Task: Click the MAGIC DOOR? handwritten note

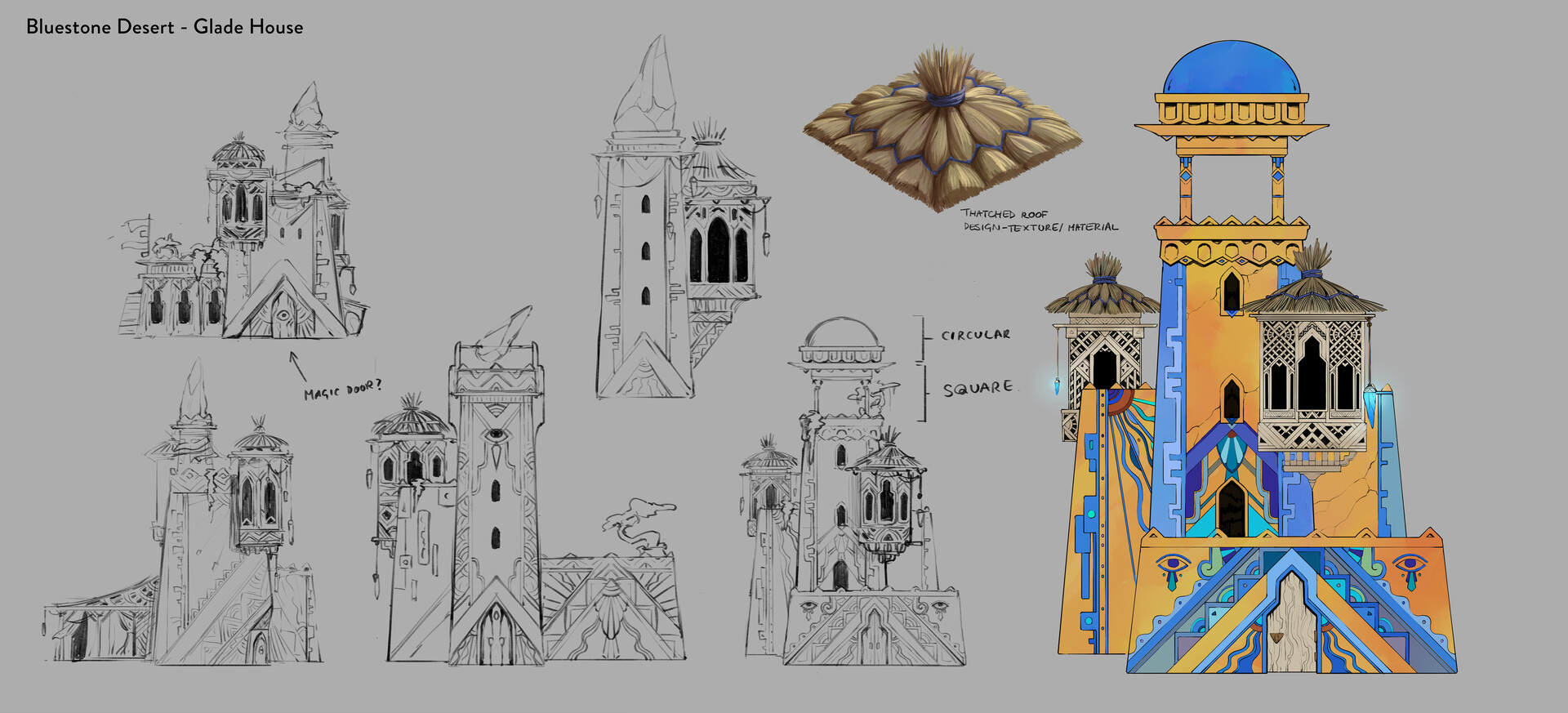Action: click(x=342, y=390)
